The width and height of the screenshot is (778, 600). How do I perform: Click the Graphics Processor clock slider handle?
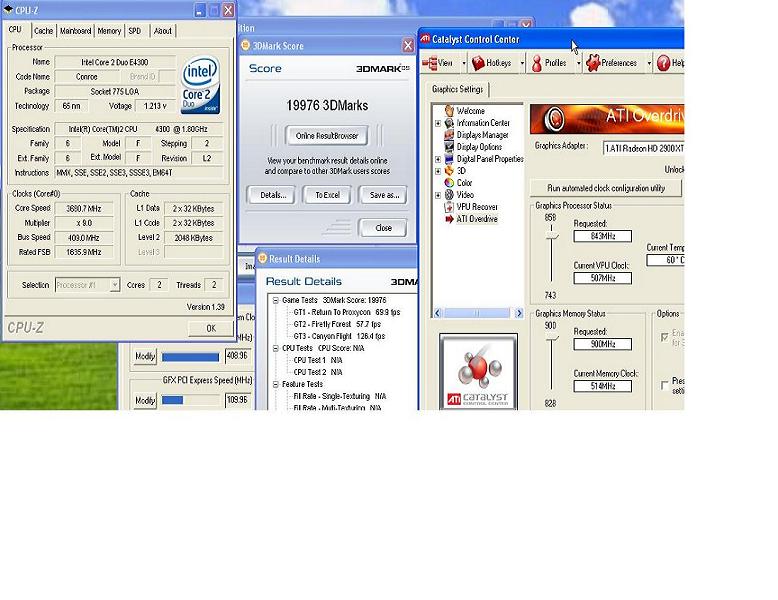(551, 236)
